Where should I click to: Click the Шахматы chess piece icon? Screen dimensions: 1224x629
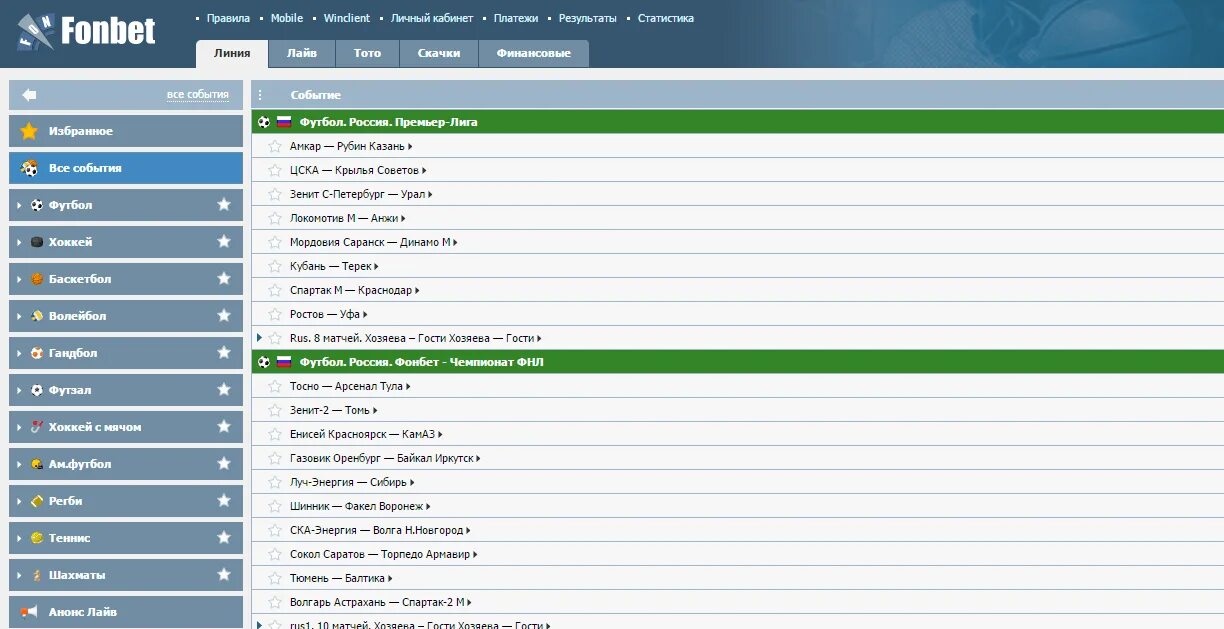(x=37, y=575)
